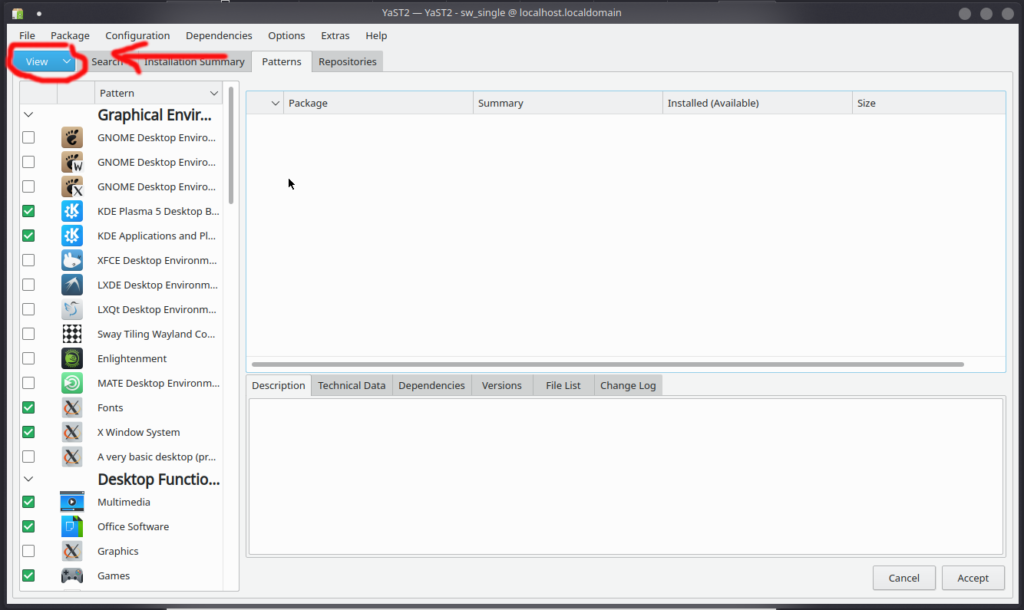Uncheck the KDE Applications and Plasma checkbox
1024x610 pixels.
click(x=28, y=236)
